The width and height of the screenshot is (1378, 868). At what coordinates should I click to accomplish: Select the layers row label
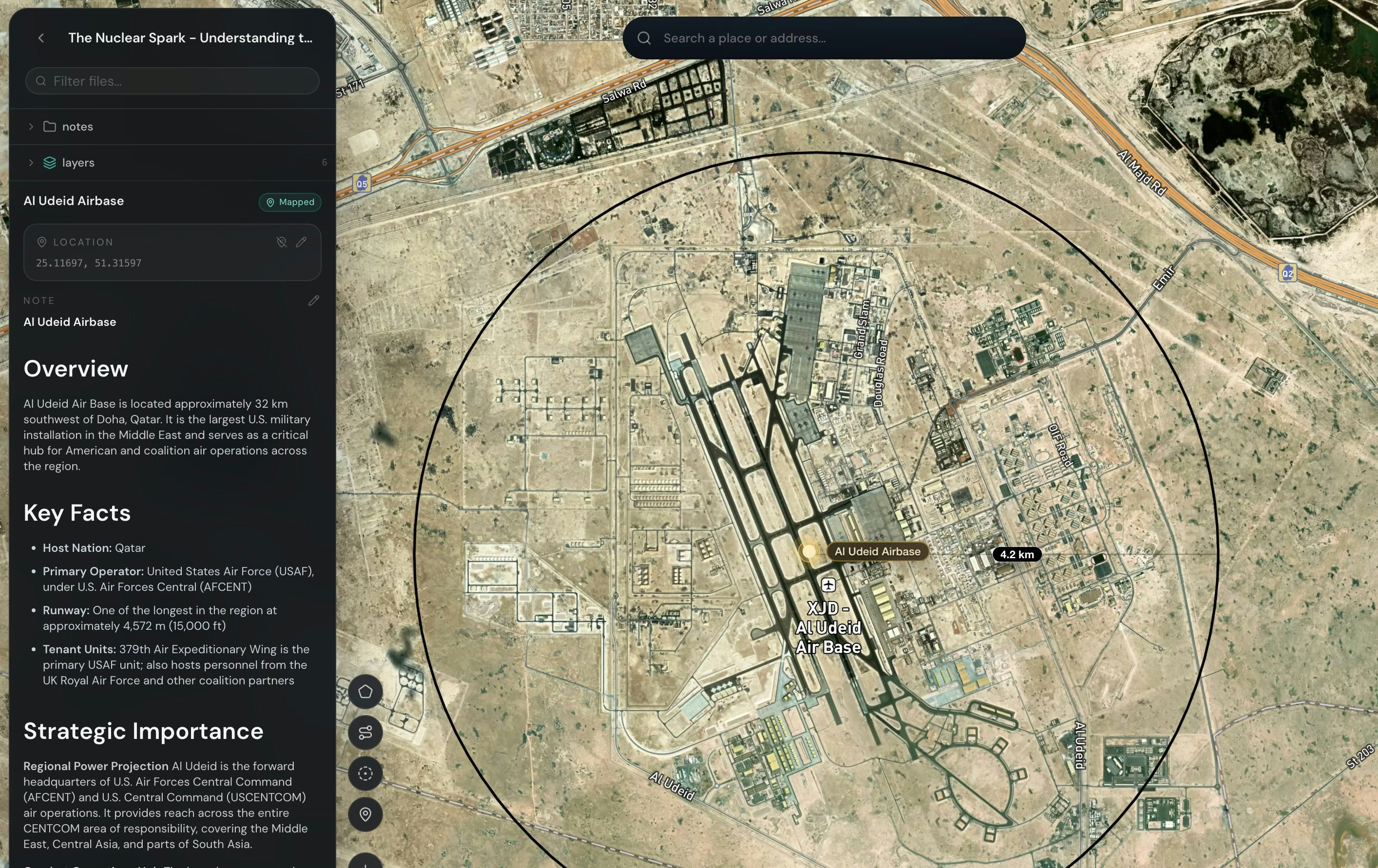pos(78,163)
